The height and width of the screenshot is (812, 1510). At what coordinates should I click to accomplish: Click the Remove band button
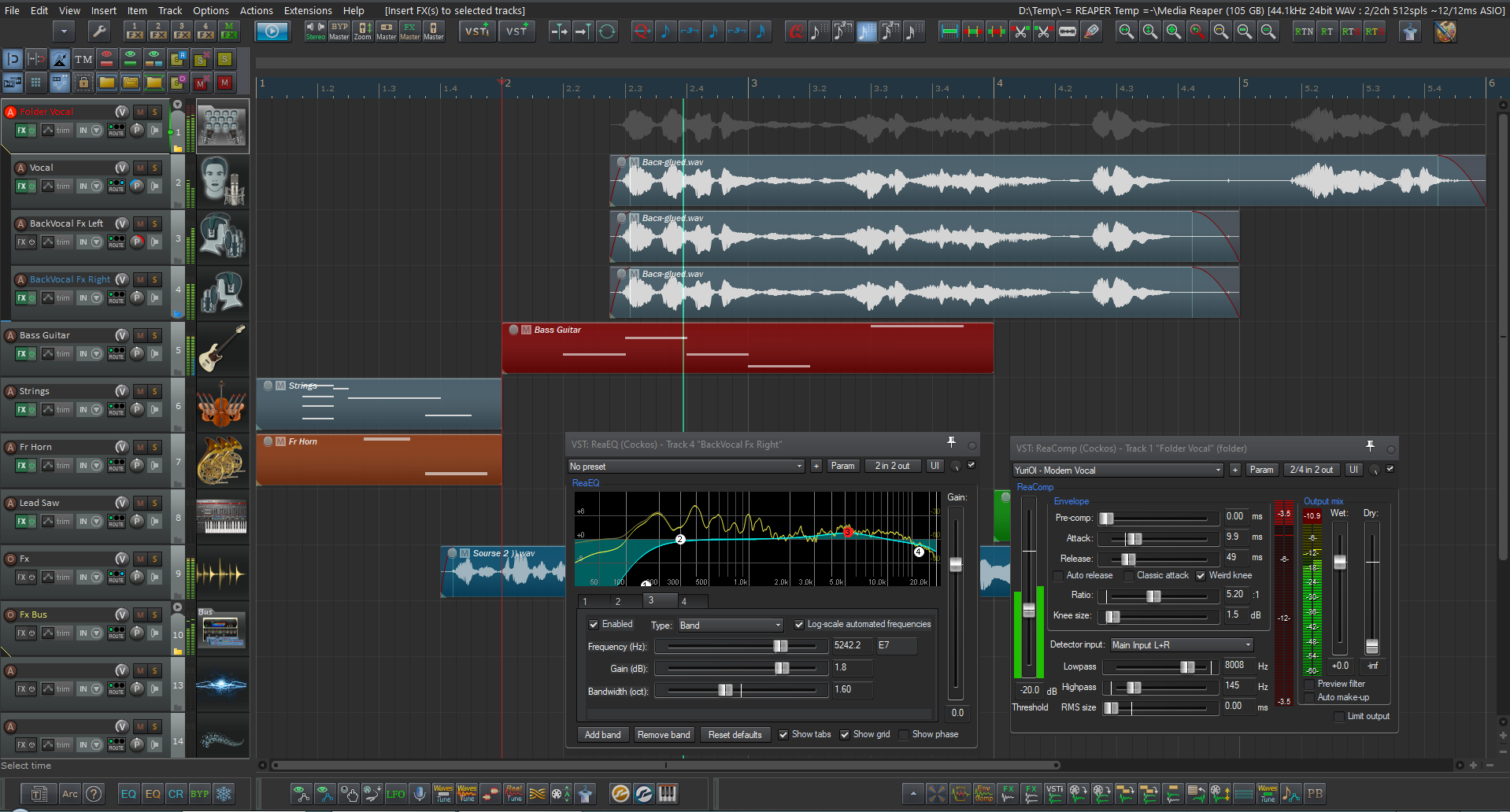(664, 735)
